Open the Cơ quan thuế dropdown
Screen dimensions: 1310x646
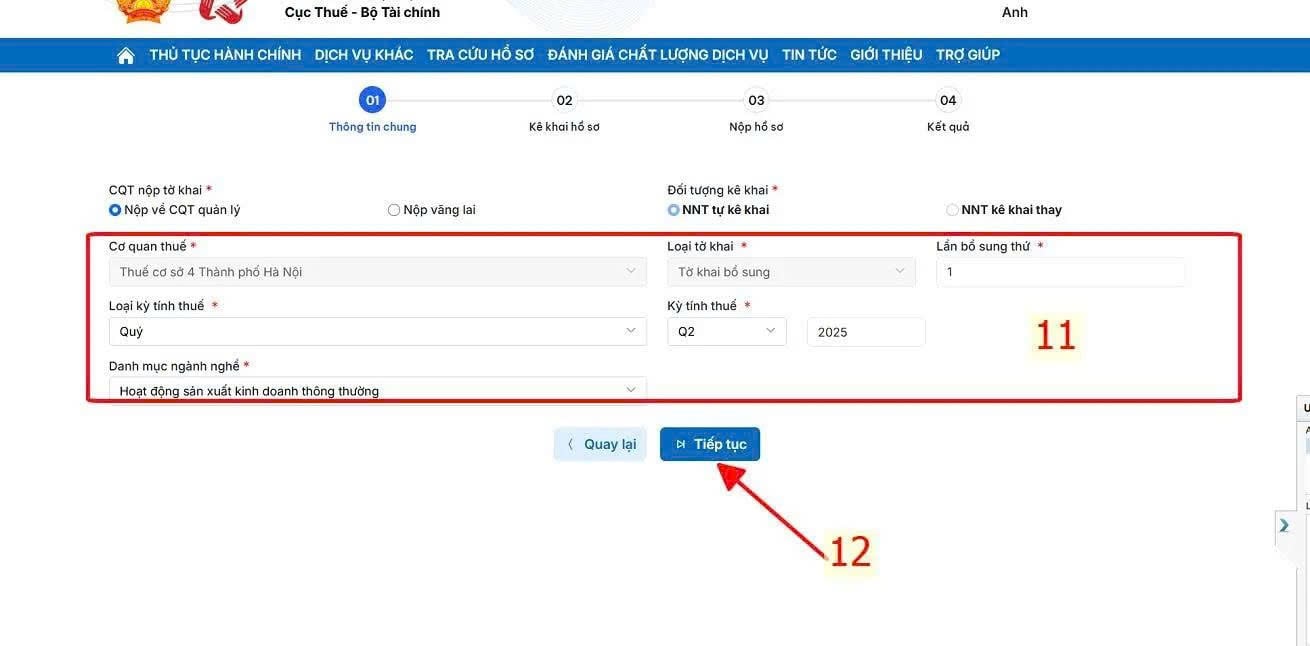(378, 272)
